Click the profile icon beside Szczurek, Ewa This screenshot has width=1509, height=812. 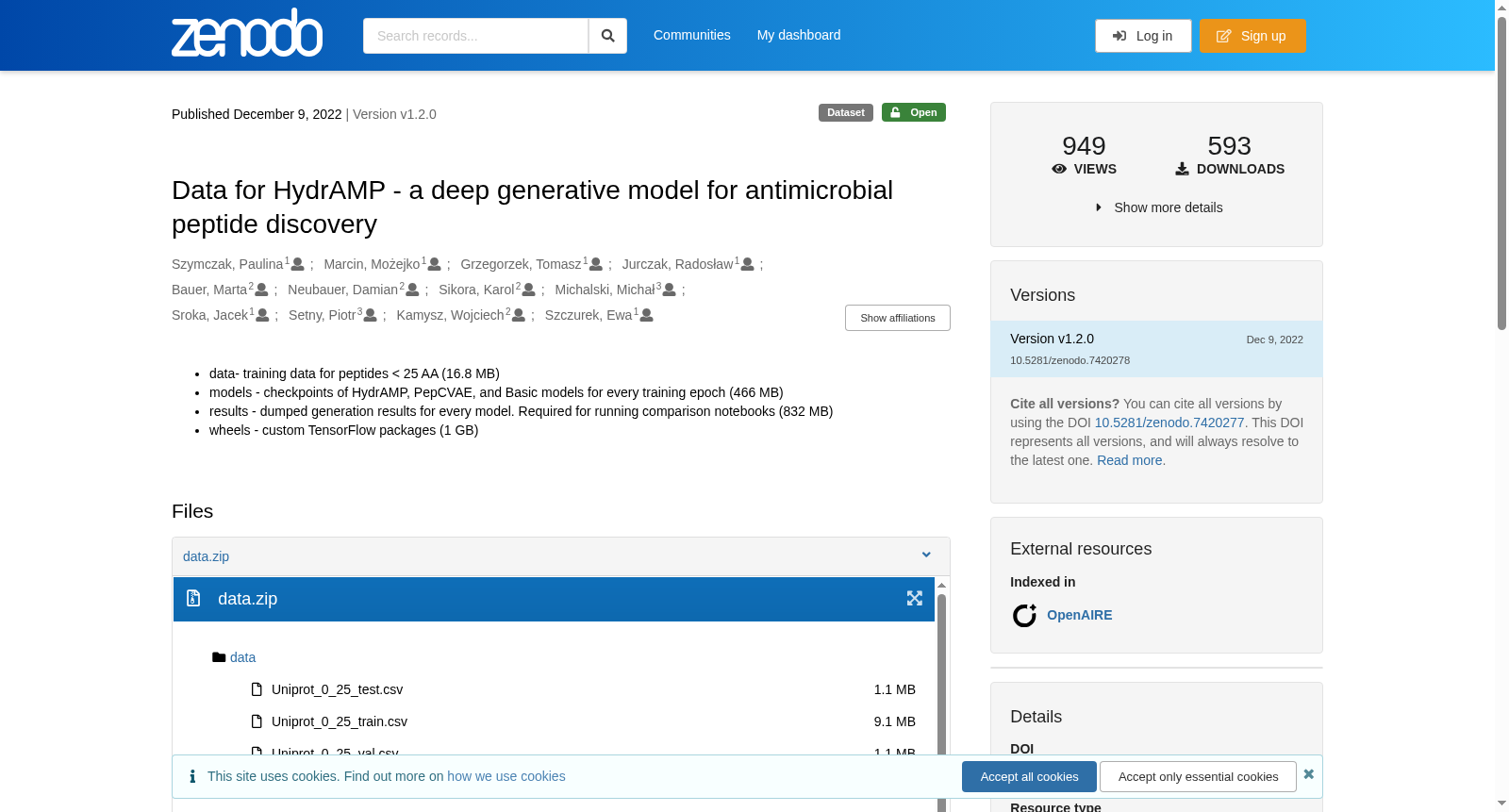pyautogui.click(x=647, y=316)
